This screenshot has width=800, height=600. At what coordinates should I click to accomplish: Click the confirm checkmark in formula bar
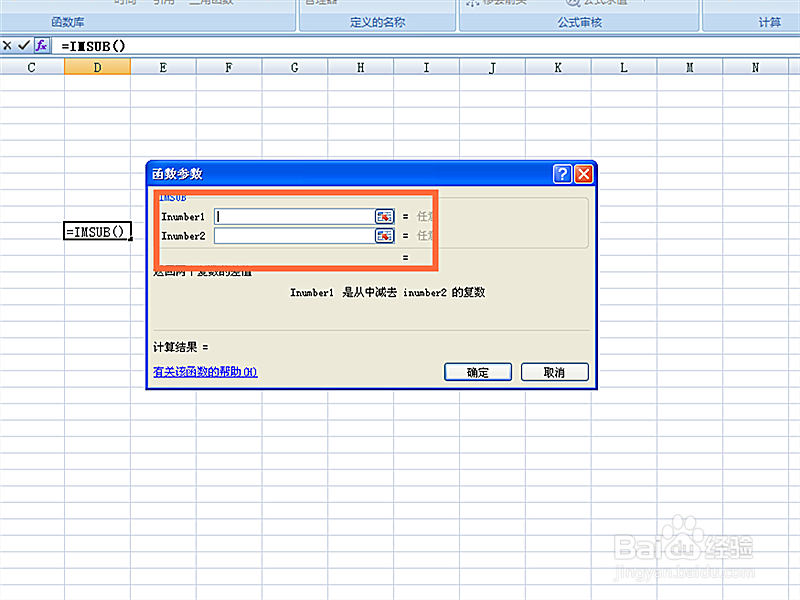[x=24, y=46]
